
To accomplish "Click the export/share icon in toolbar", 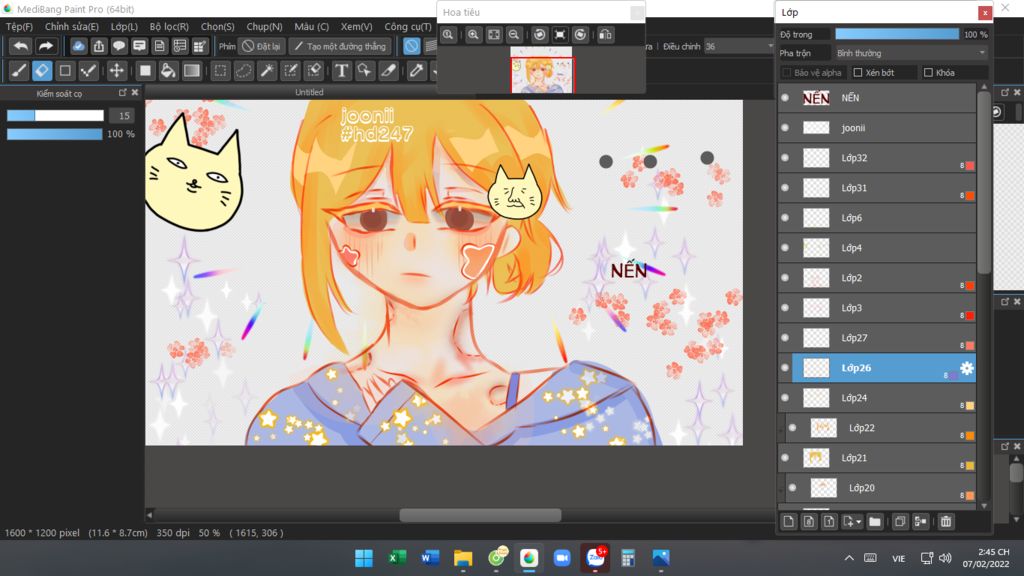I will 99,46.
